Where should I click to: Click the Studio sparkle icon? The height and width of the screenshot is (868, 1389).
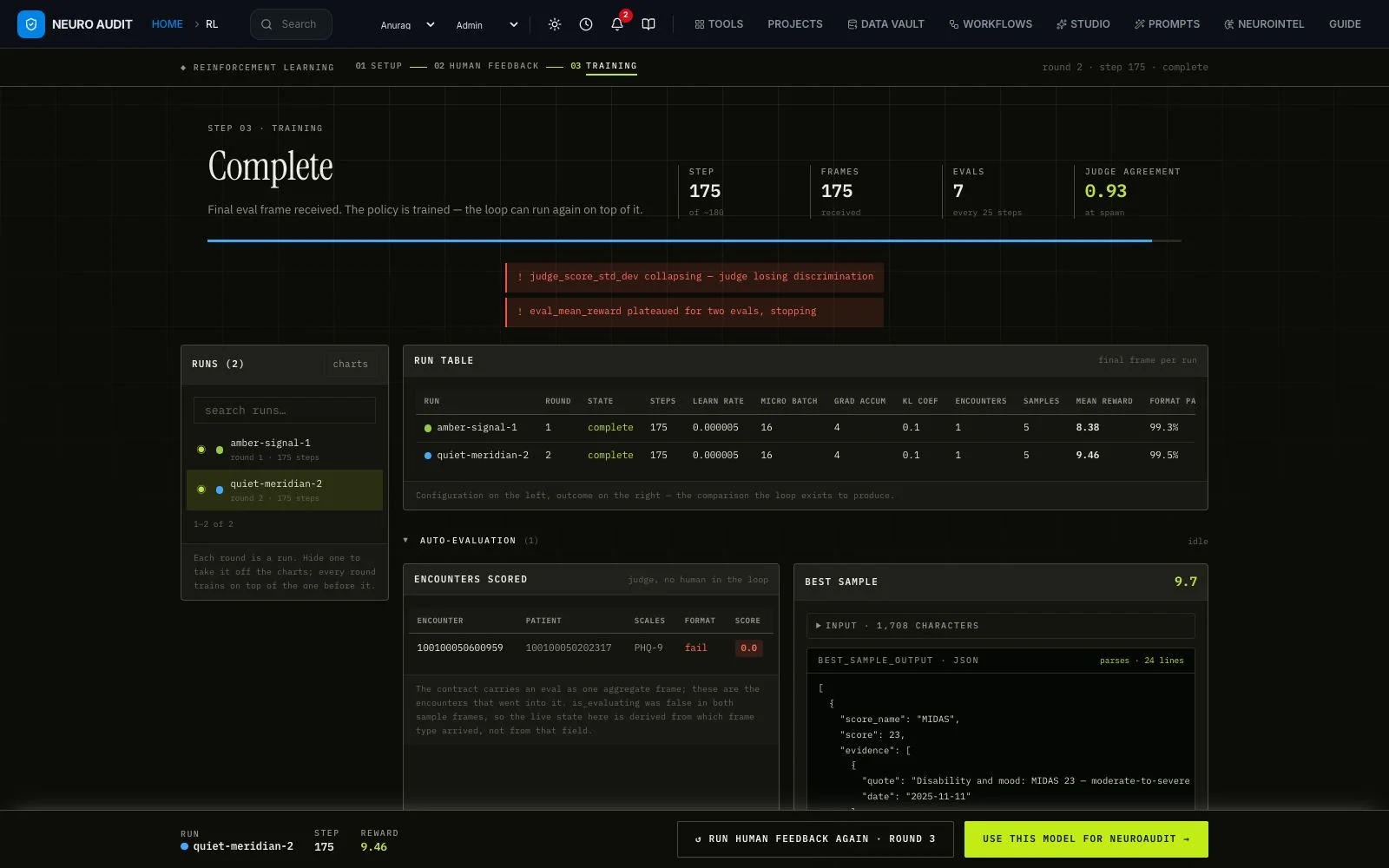pos(1062,24)
